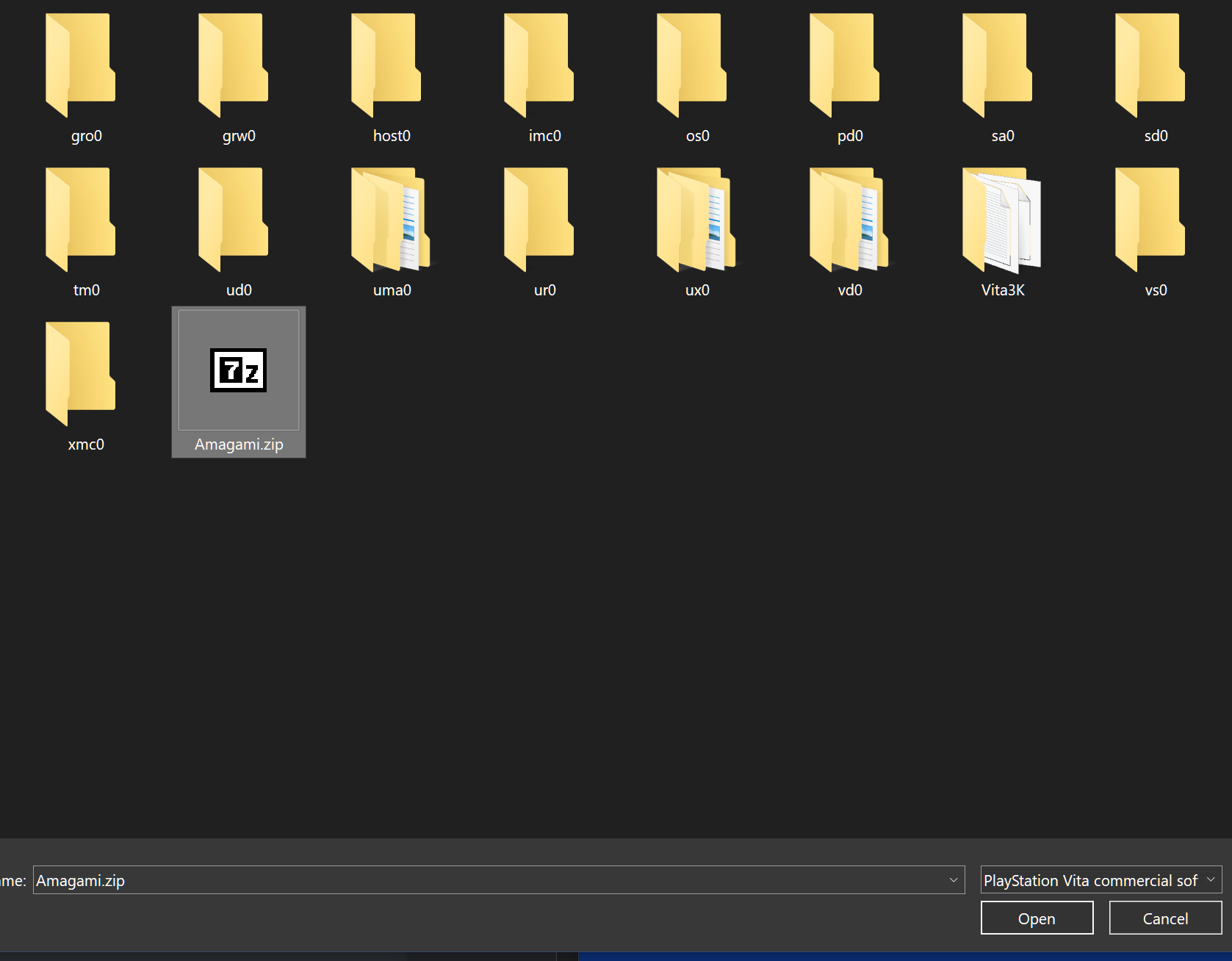
Task: Click the Open button
Action: (x=1037, y=918)
